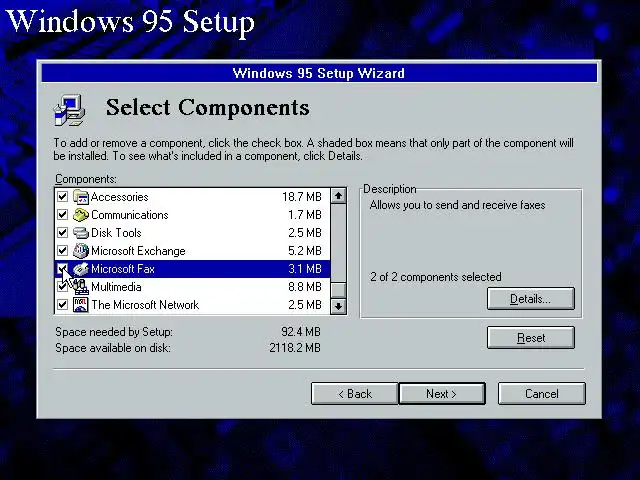640x480 pixels.
Task: Click the Communications telephone icon
Action: coord(81,215)
